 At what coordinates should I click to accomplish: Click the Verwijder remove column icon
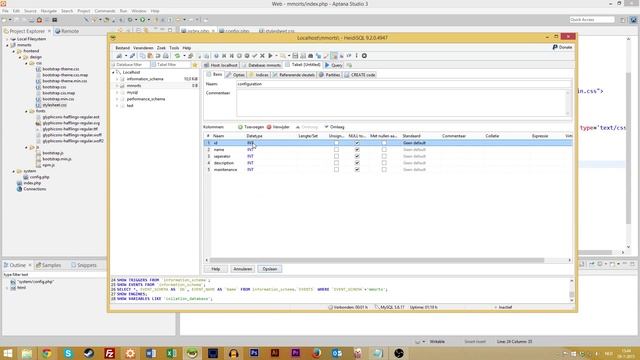(269, 127)
